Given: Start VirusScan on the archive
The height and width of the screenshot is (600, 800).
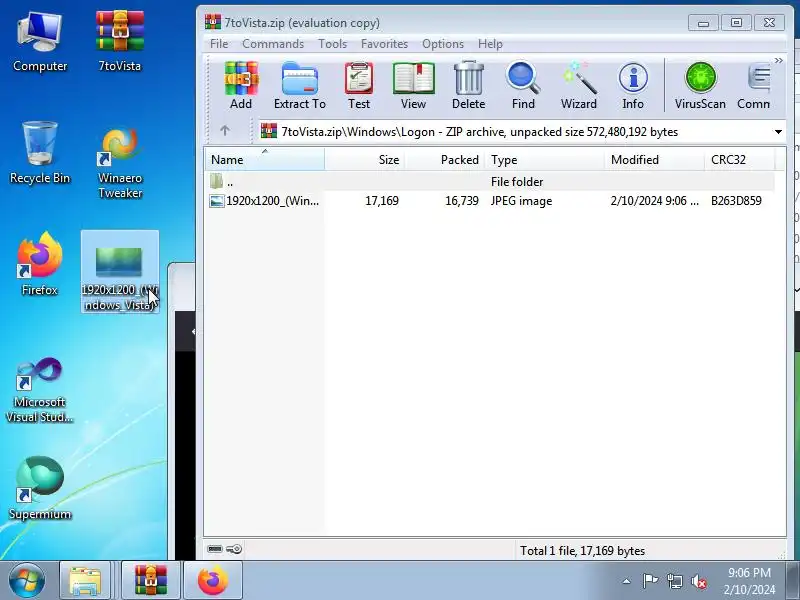Looking at the screenshot, I should tap(700, 85).
